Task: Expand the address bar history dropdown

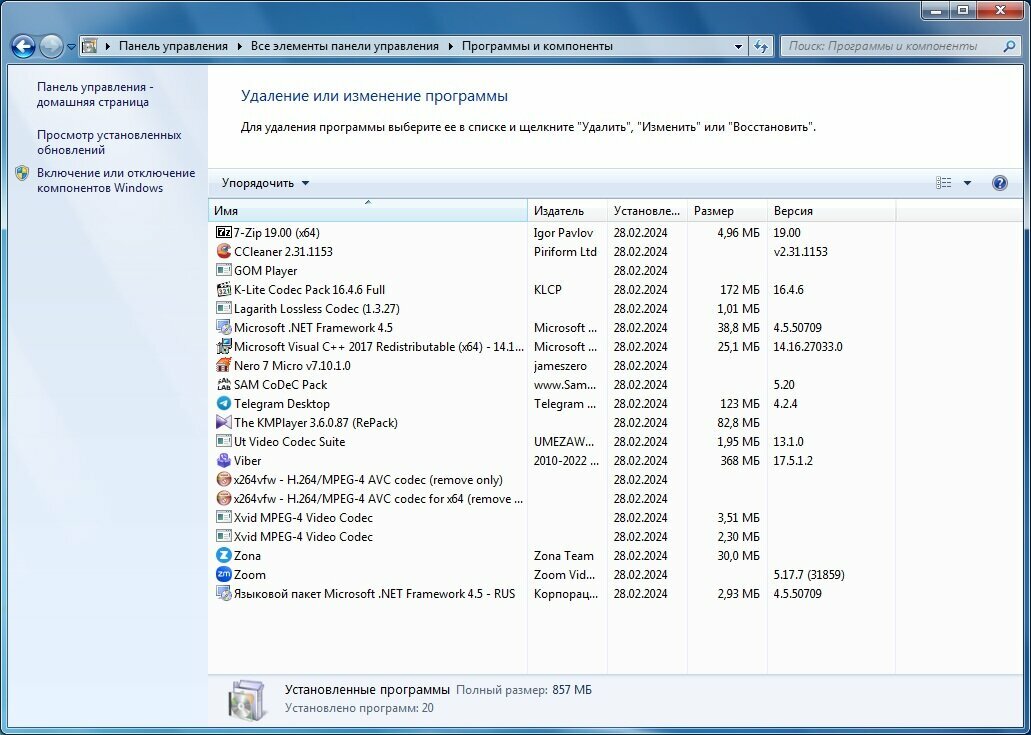Action: (738, 47)
